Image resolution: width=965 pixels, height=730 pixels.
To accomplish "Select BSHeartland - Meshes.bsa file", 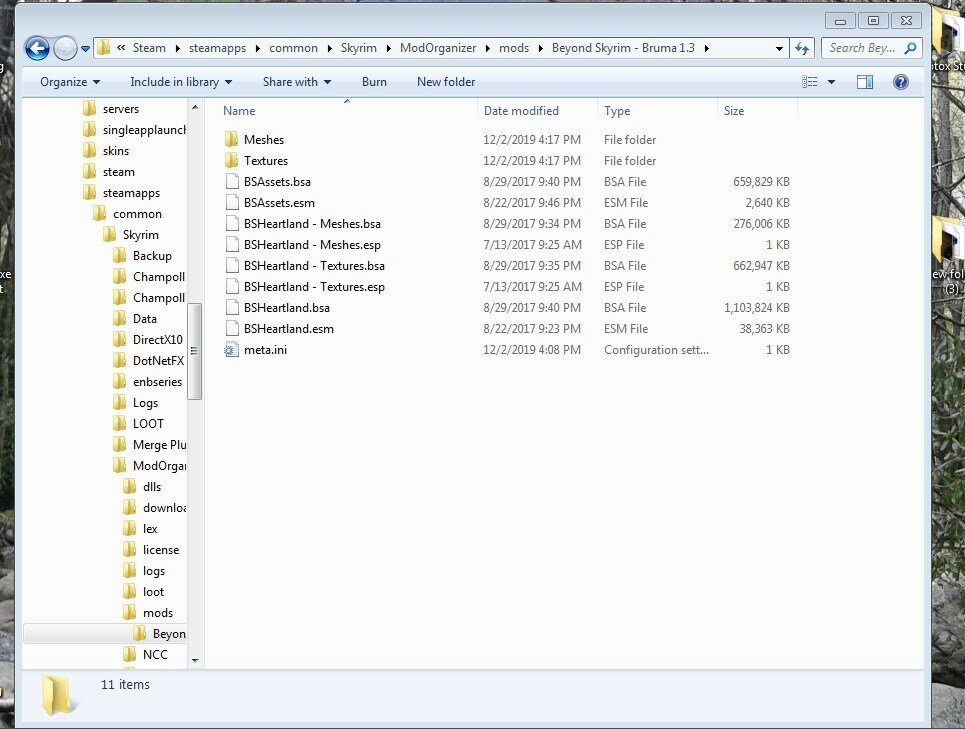I will coord(312,223).
